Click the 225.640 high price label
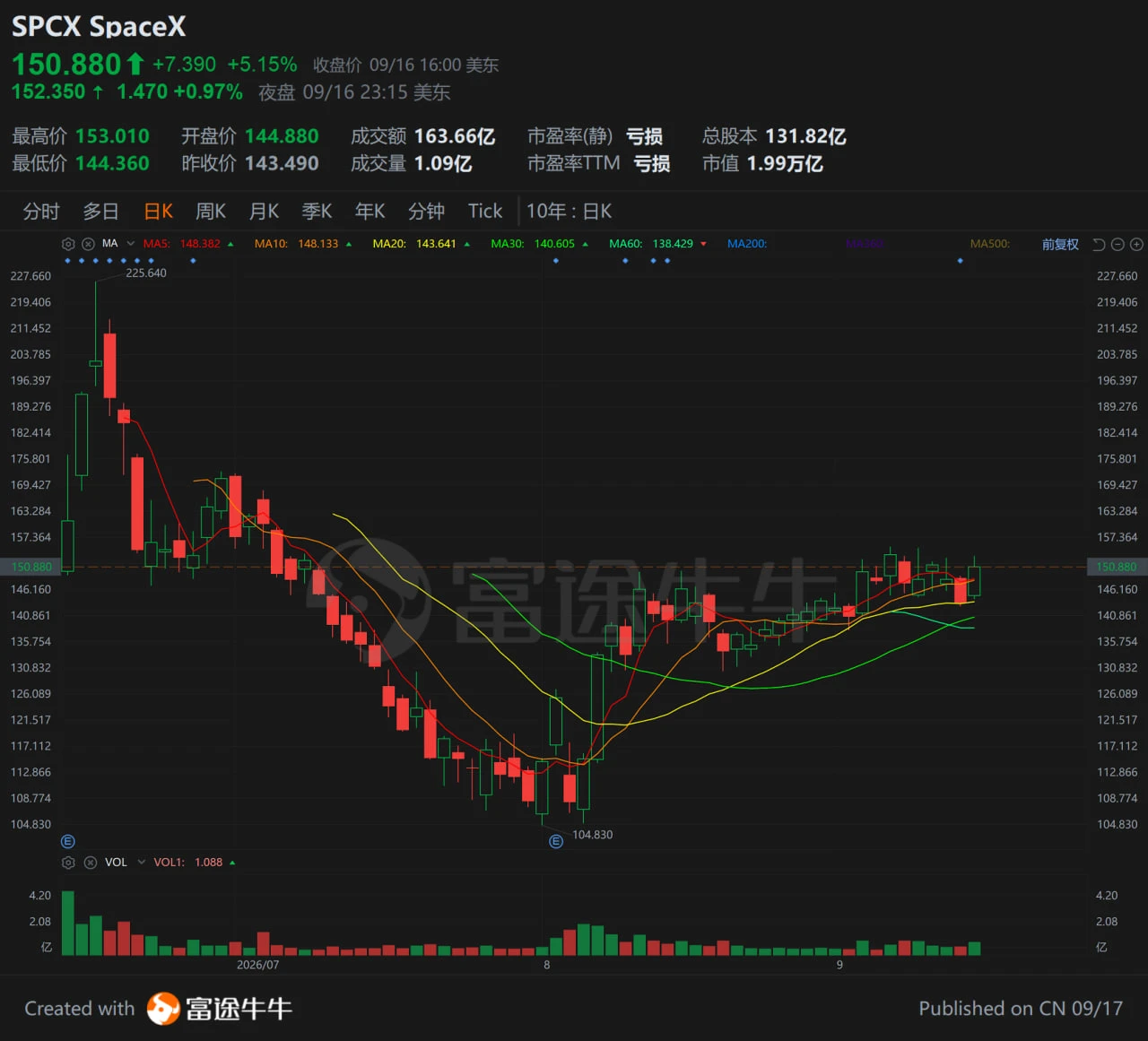The image size is (1148, 1041). pyautogui.click(x=146, y=273)
